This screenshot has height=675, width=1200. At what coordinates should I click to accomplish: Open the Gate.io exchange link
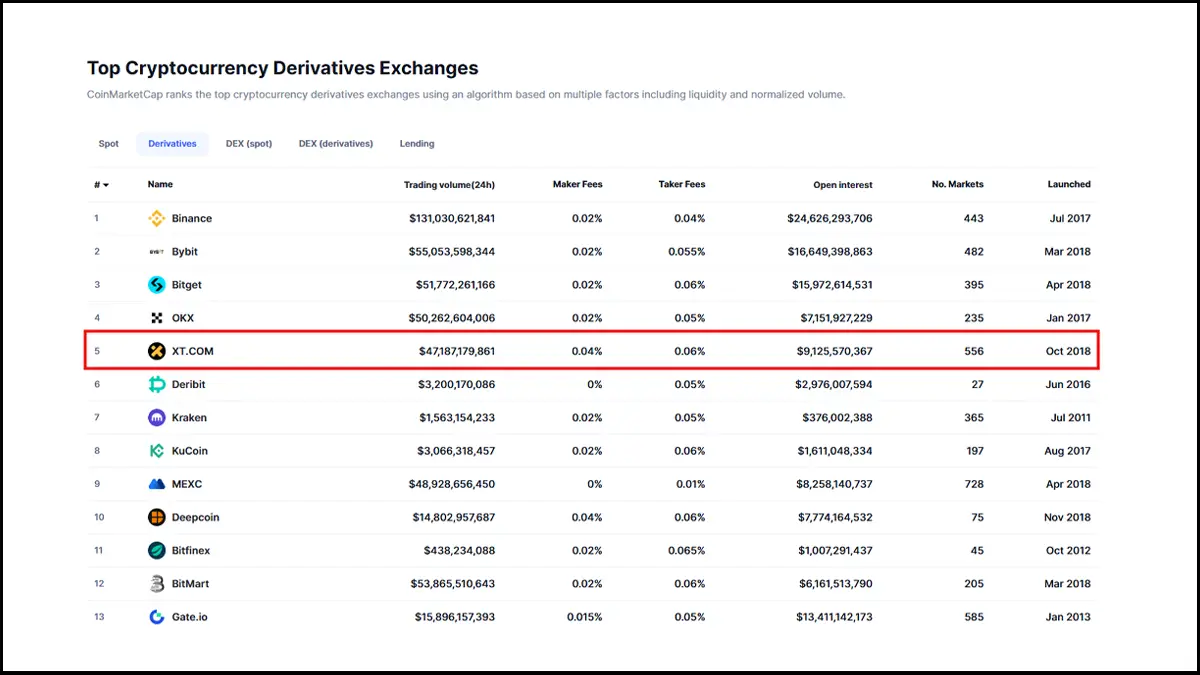(x=190, y=617)
